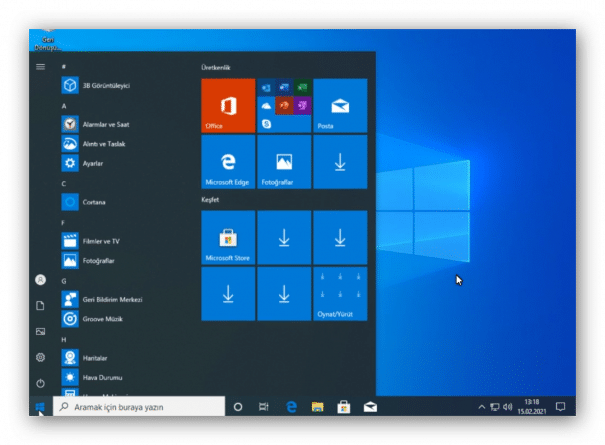
Task: Click download tile next to Fotoğraflar
Action: pos(340,162)
